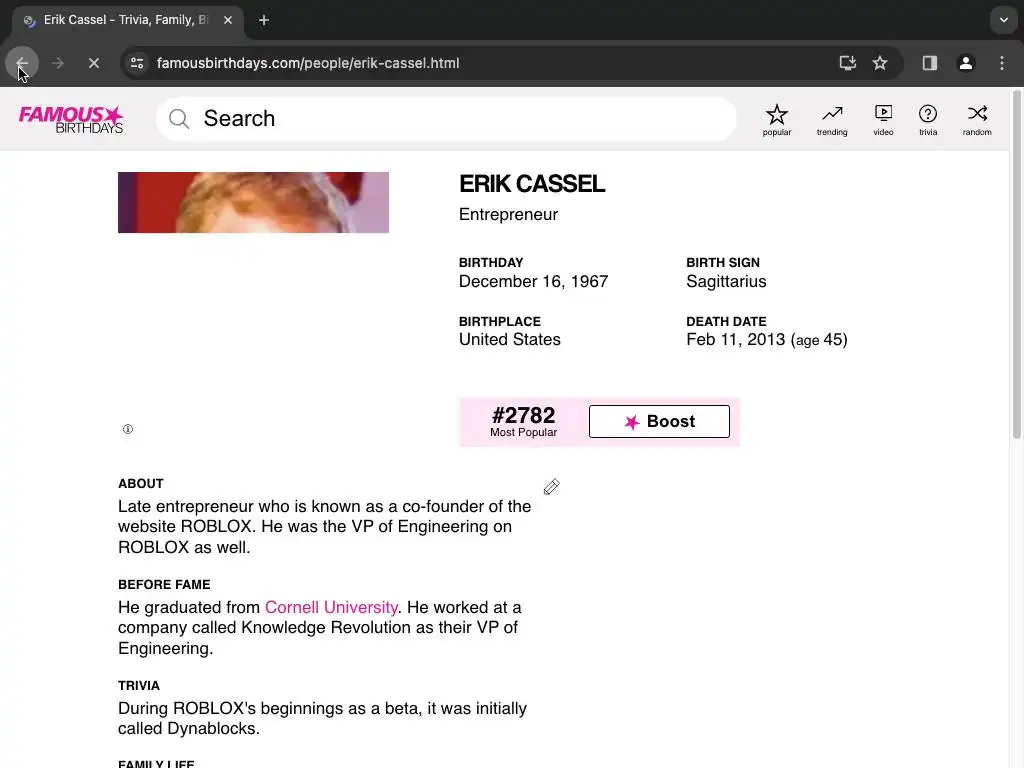Image resolution: width=1024 pixels, height=768 pixels.
Task: Open the video section
Action: click(x=883, y=120)
